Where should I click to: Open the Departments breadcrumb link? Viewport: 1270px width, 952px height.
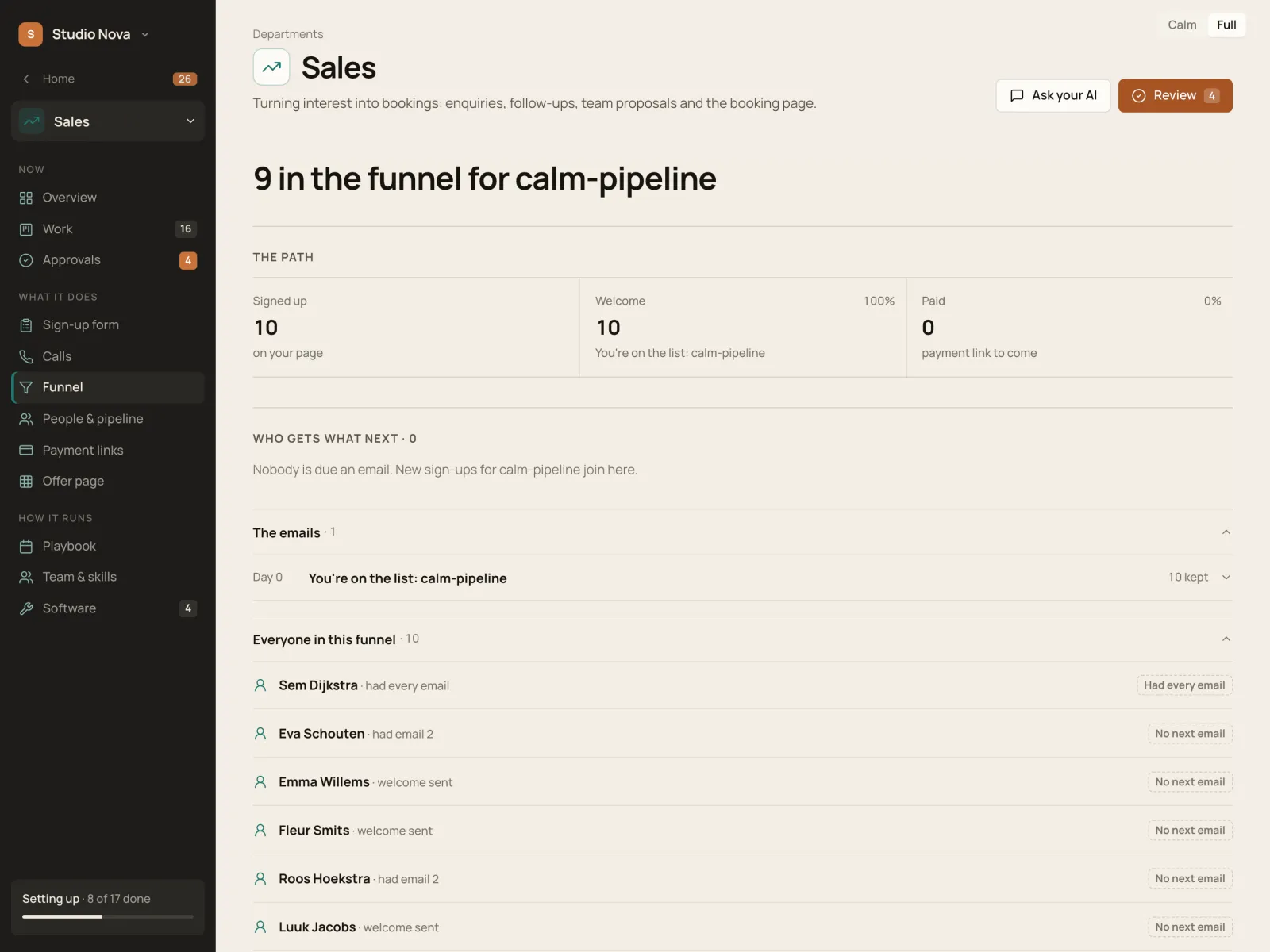coord(287,34)
